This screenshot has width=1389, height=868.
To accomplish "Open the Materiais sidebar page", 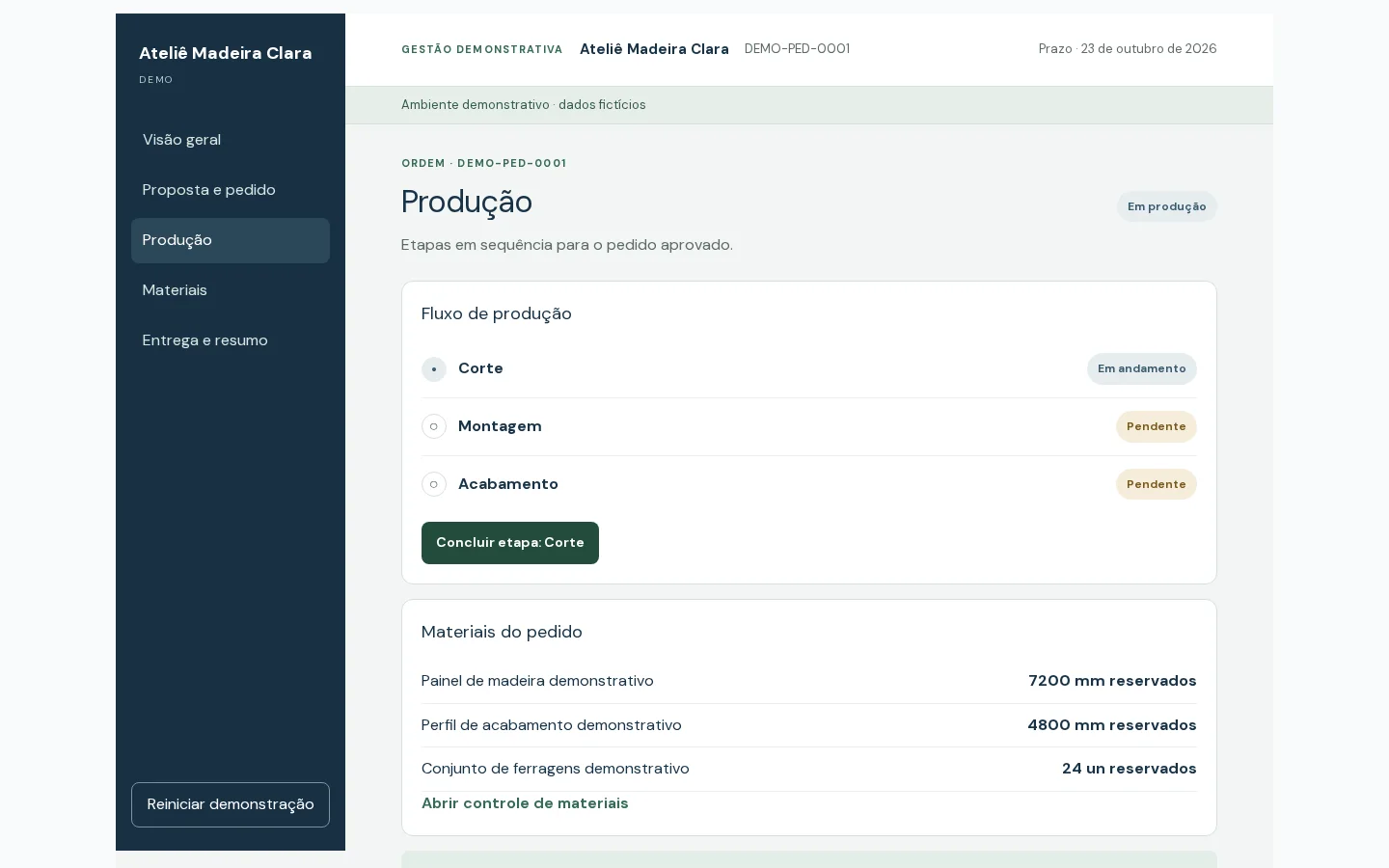I will pos(230,290).
